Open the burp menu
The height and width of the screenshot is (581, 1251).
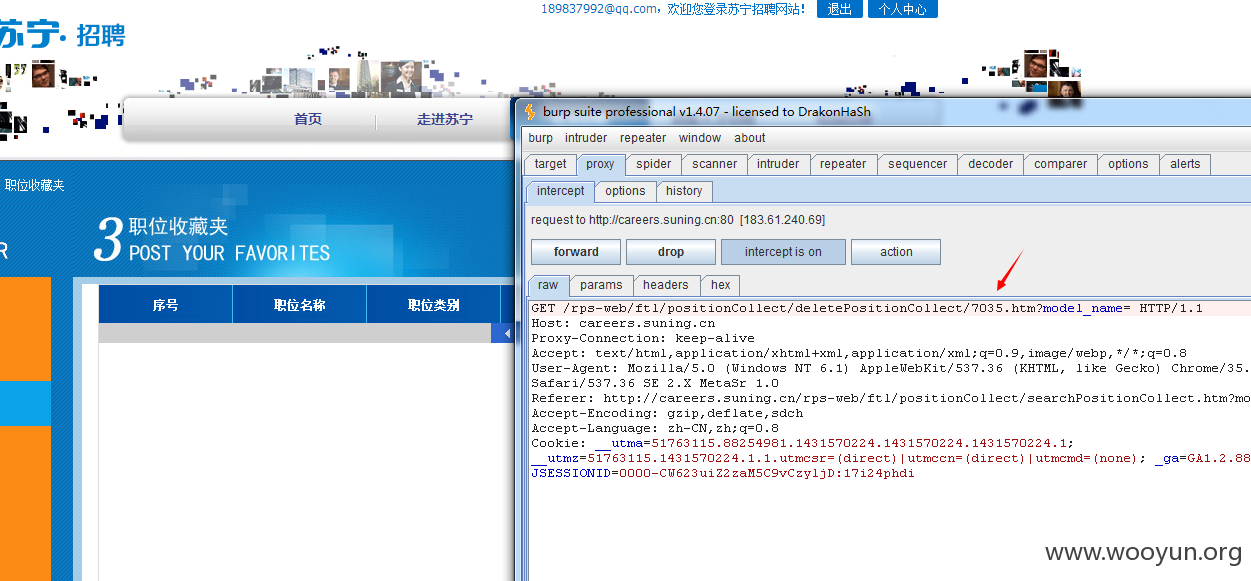pos(540,138)
